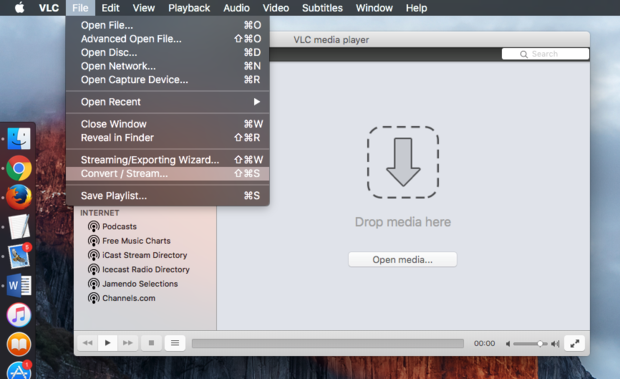Open the Audio menu
620x379 pixels.
coord(236,8)
